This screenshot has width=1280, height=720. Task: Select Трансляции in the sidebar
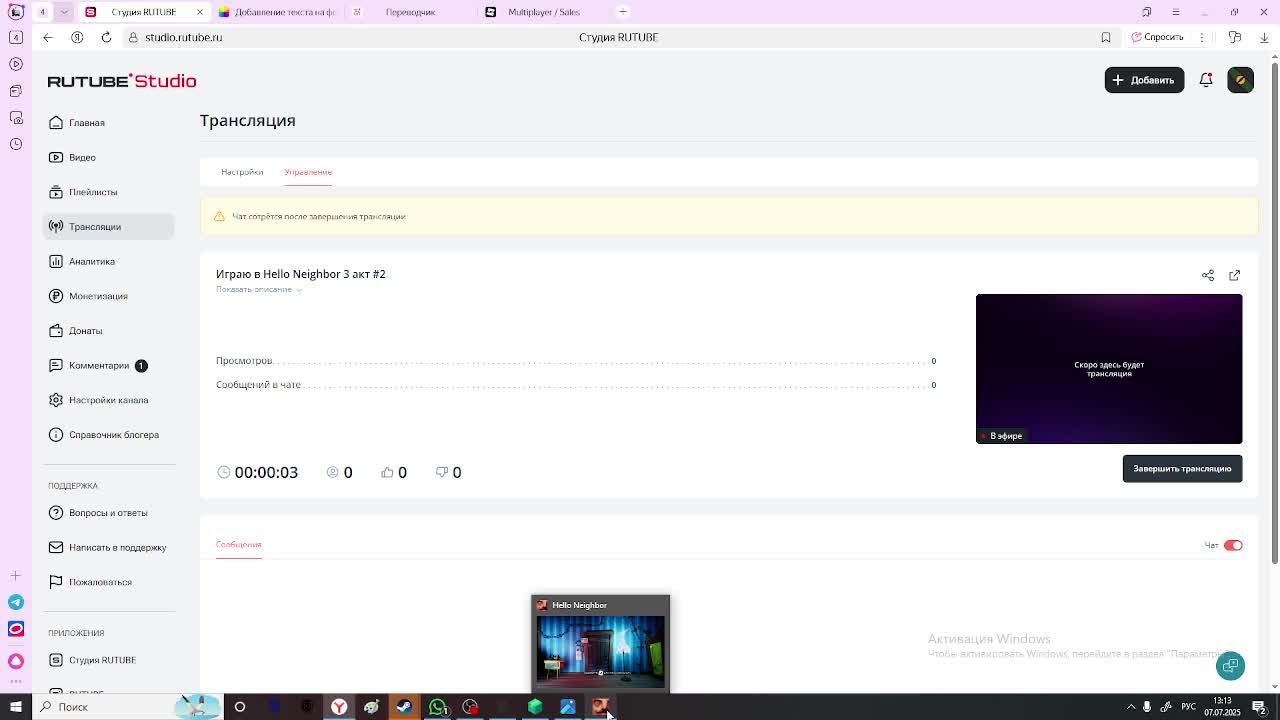pos(108,227)
